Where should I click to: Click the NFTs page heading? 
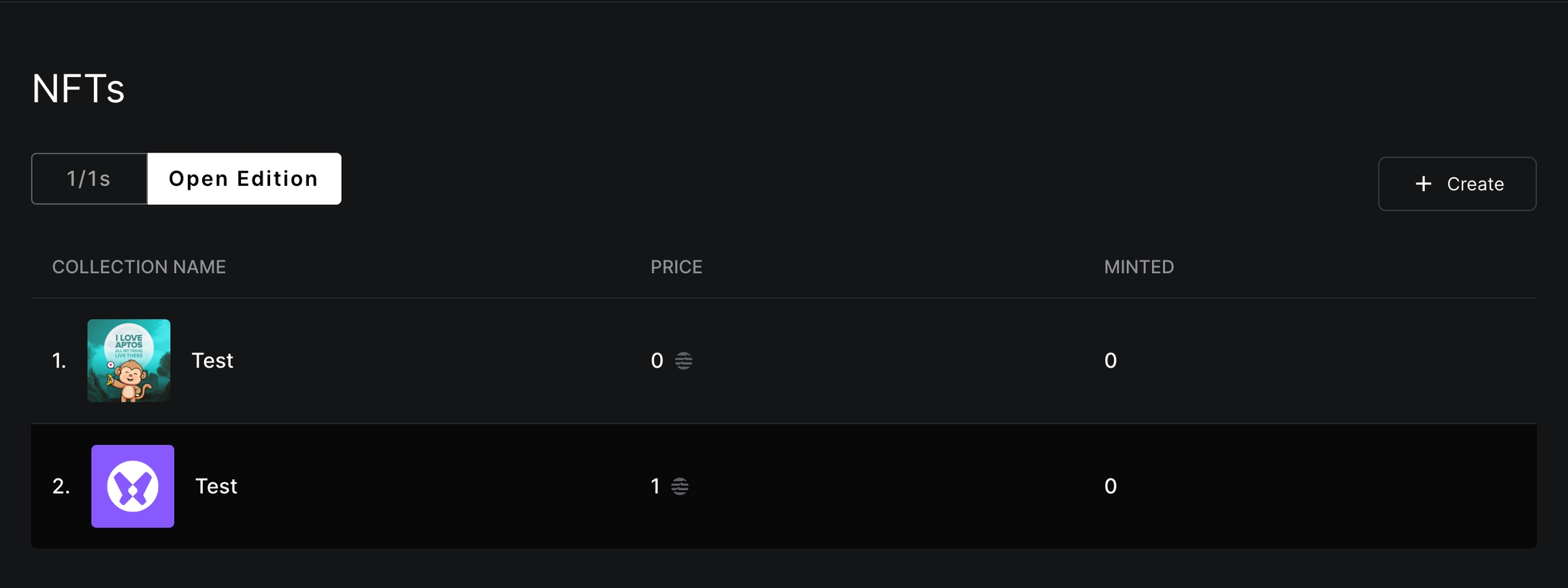[78, 89]
